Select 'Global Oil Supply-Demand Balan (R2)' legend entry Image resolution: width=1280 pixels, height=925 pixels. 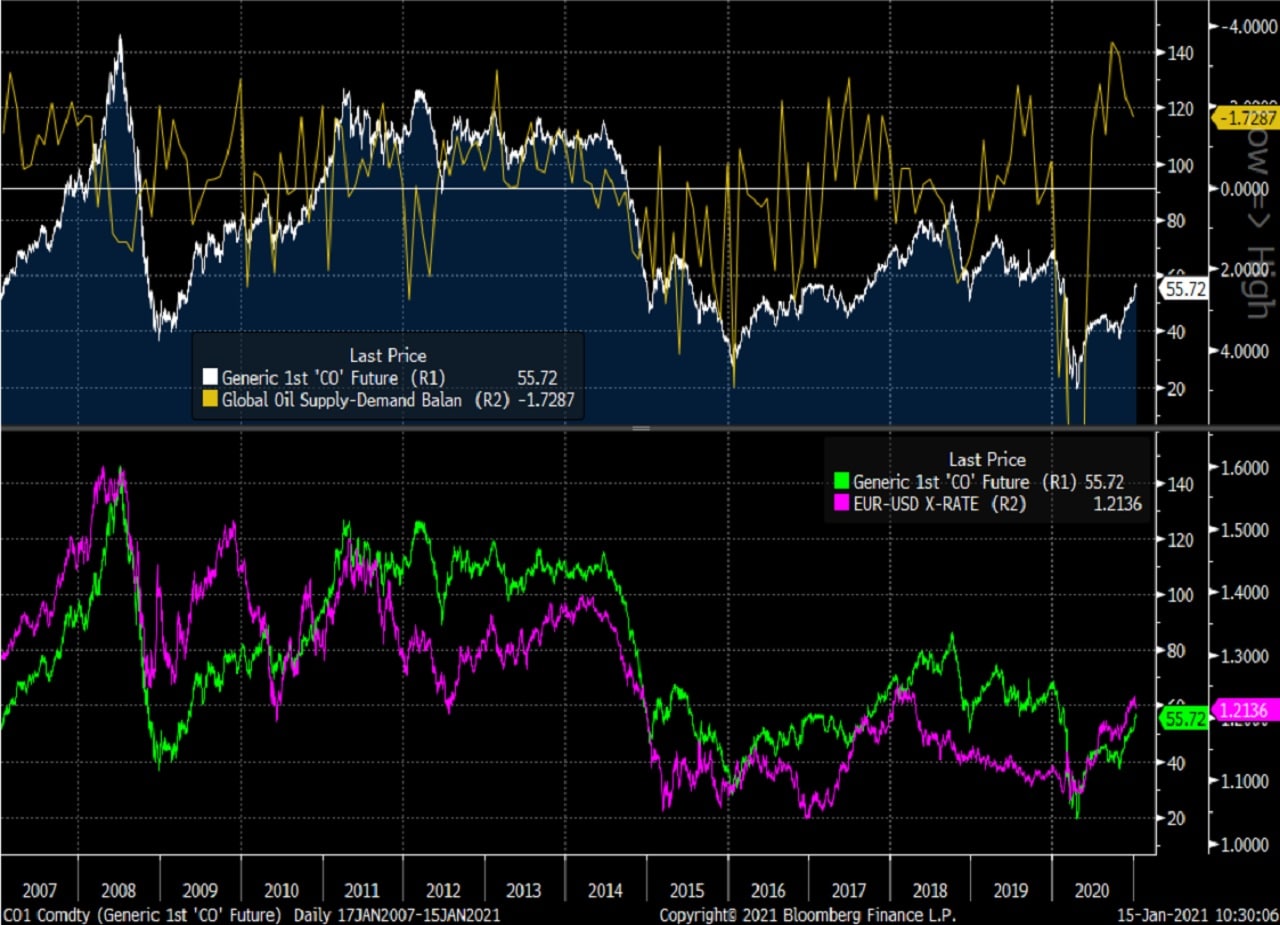(x=366, y=400)
